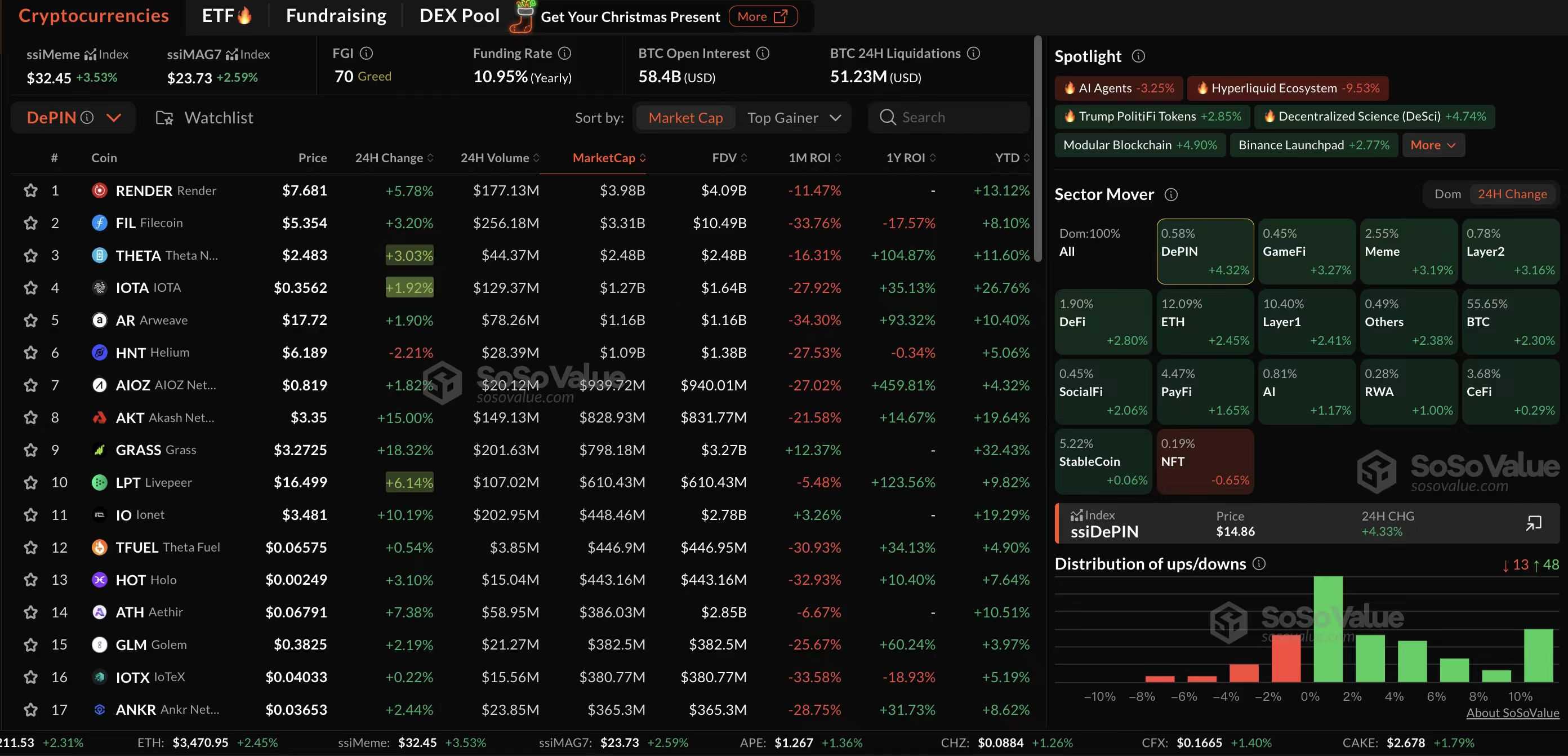Screen dimensions: 1568x756
Task: Open Distribution of ups/downs info icon
Action: (1259, 564)
